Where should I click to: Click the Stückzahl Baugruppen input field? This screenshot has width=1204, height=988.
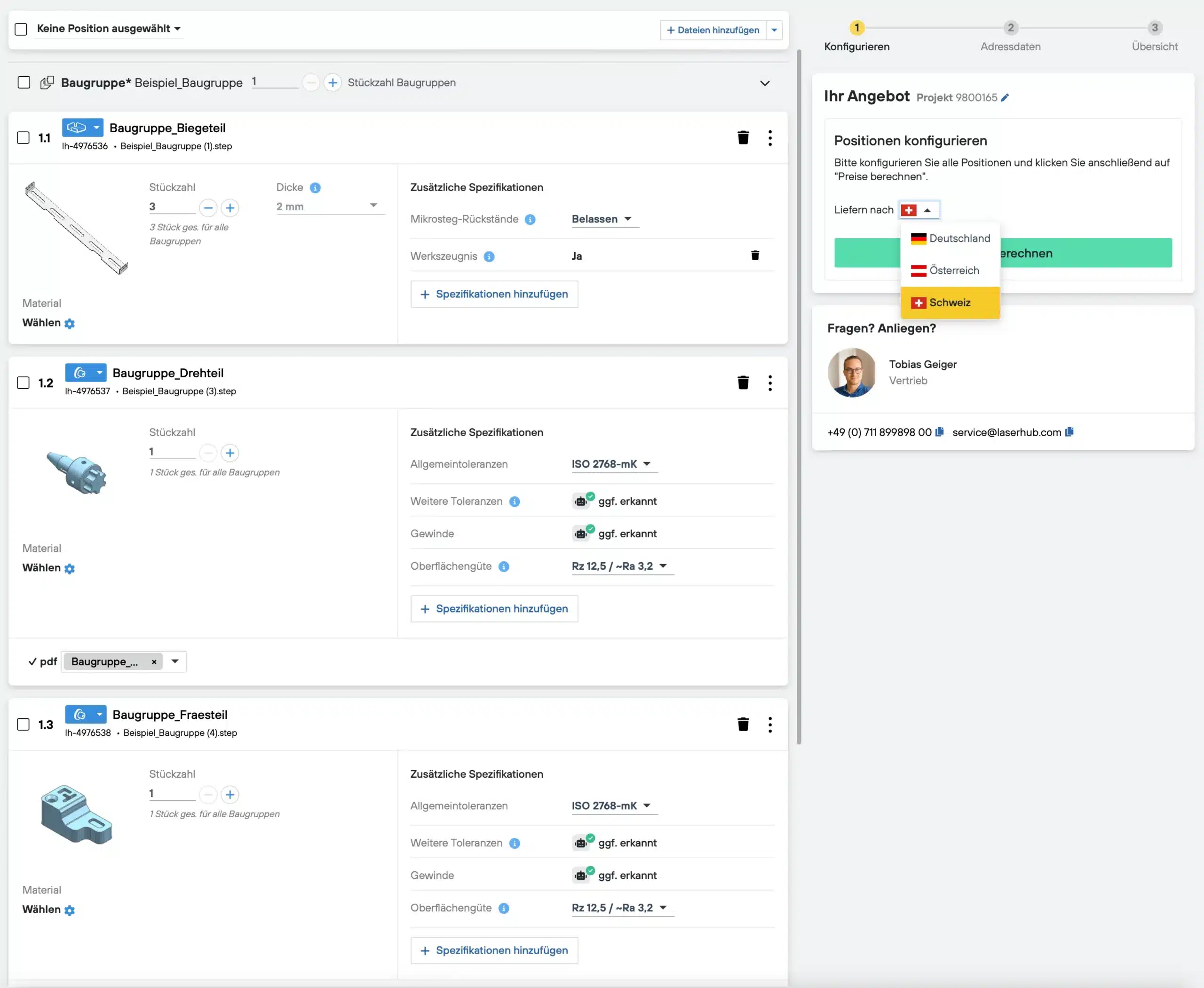pyautogui.click(x=275, y=82)
